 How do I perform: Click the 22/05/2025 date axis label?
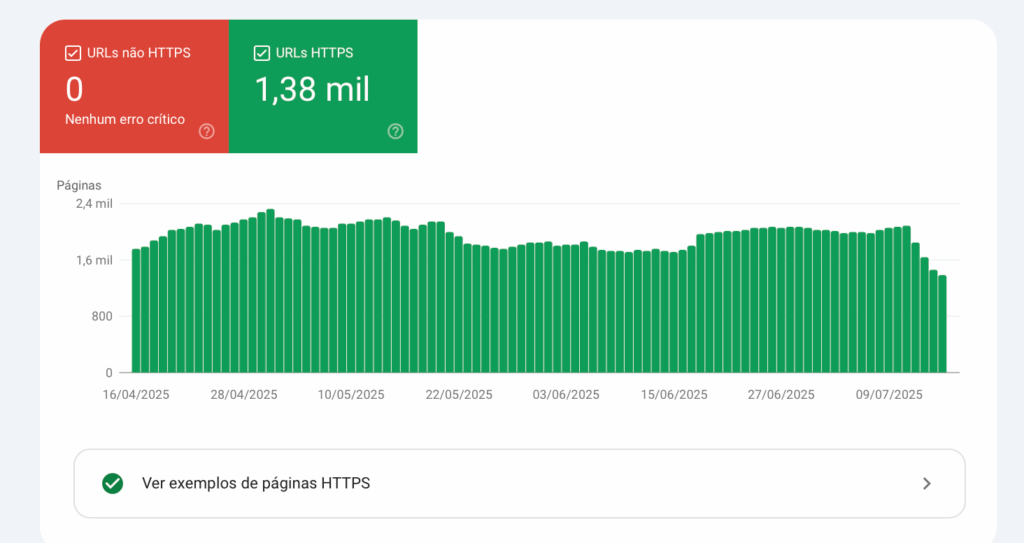pos(459,395)
